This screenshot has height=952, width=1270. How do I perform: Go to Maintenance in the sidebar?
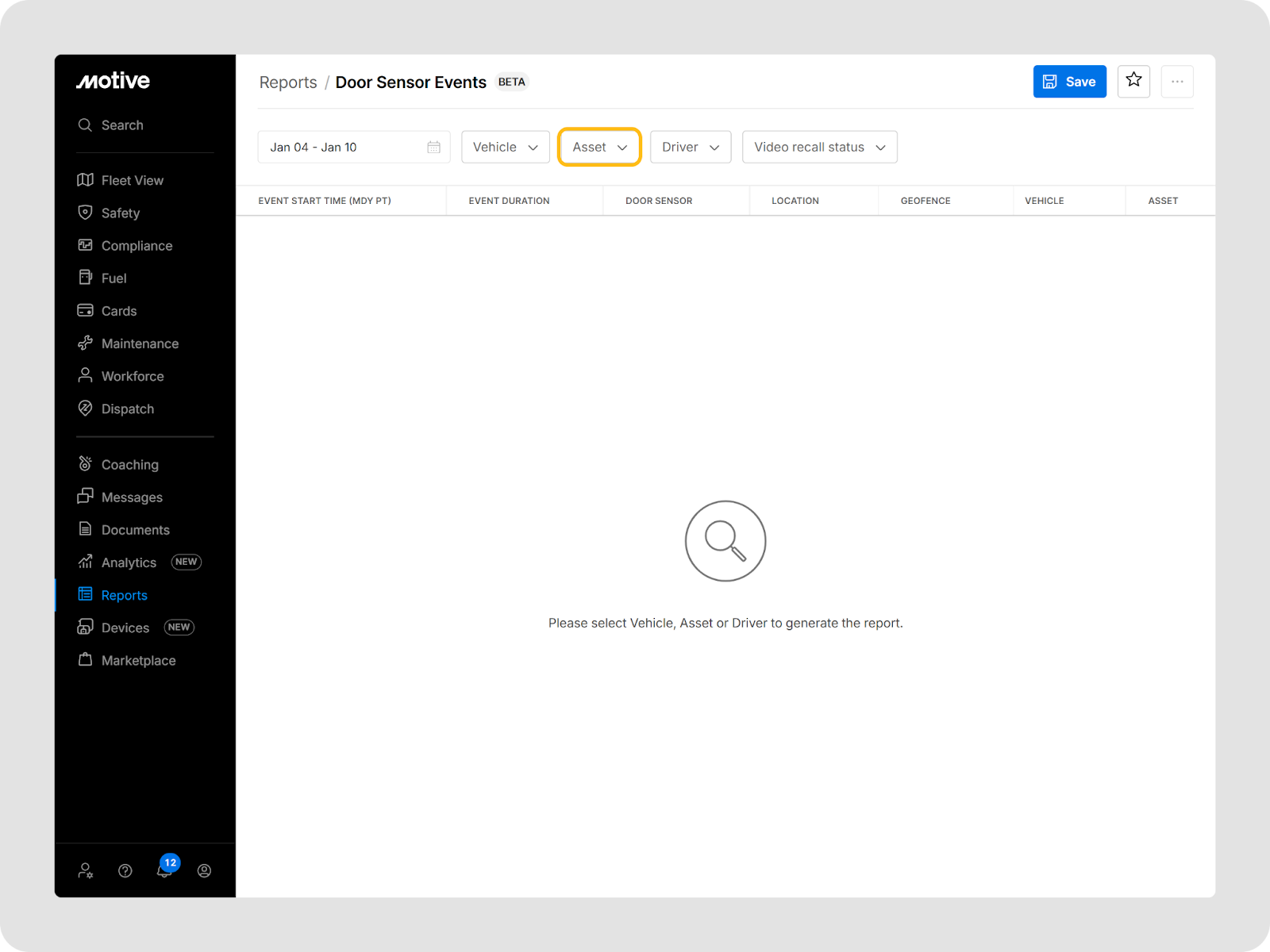point(140,344)
